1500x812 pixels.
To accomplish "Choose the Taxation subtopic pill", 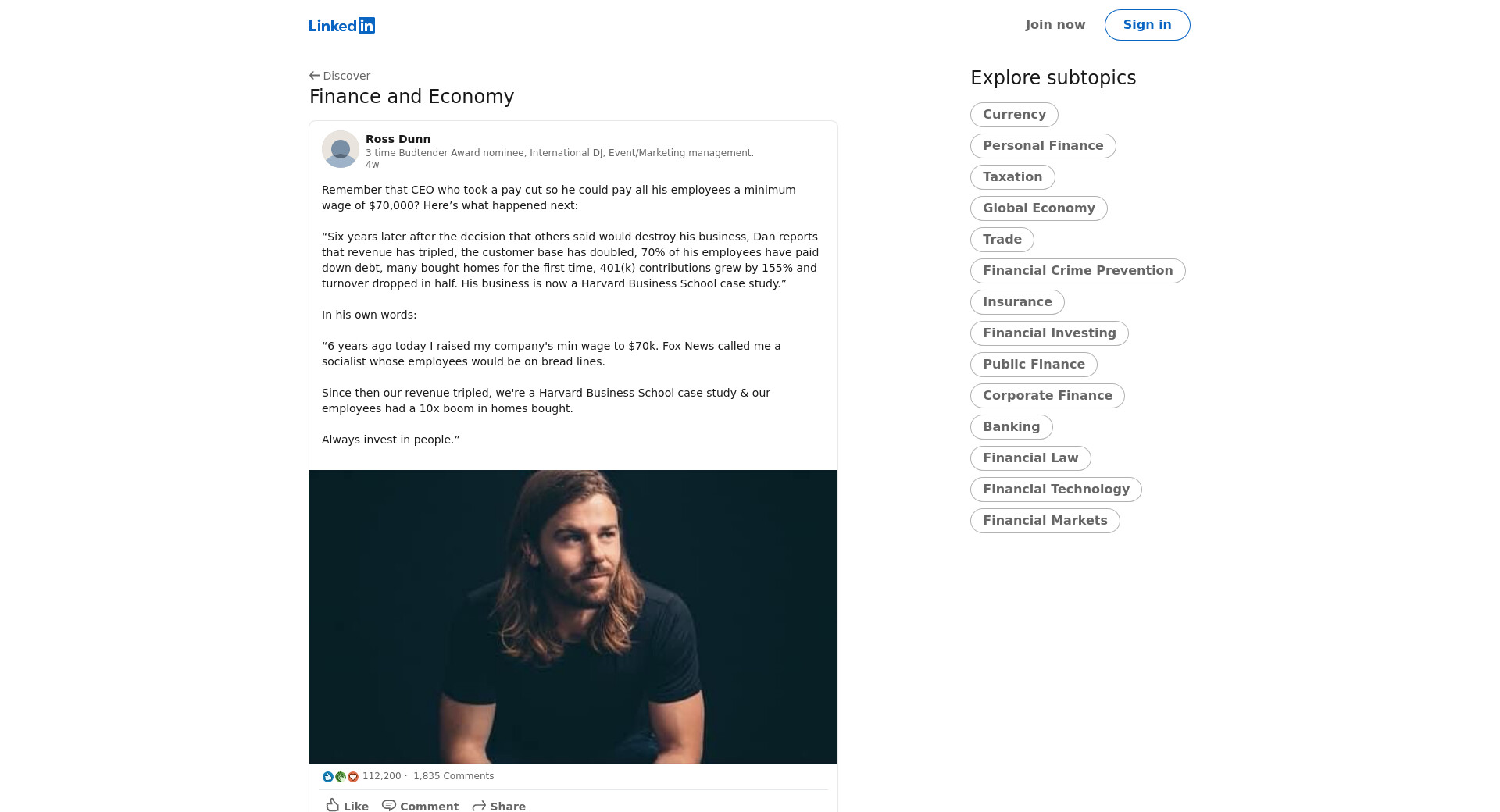I will (1012, 177).
